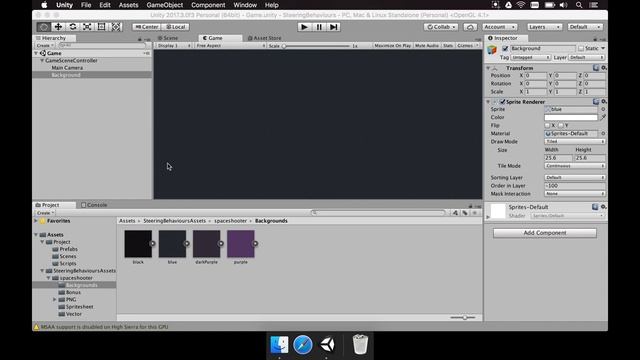Toggle Maximize On Play
The height and width of the screenshot is (360, 640).
[393, 46]
